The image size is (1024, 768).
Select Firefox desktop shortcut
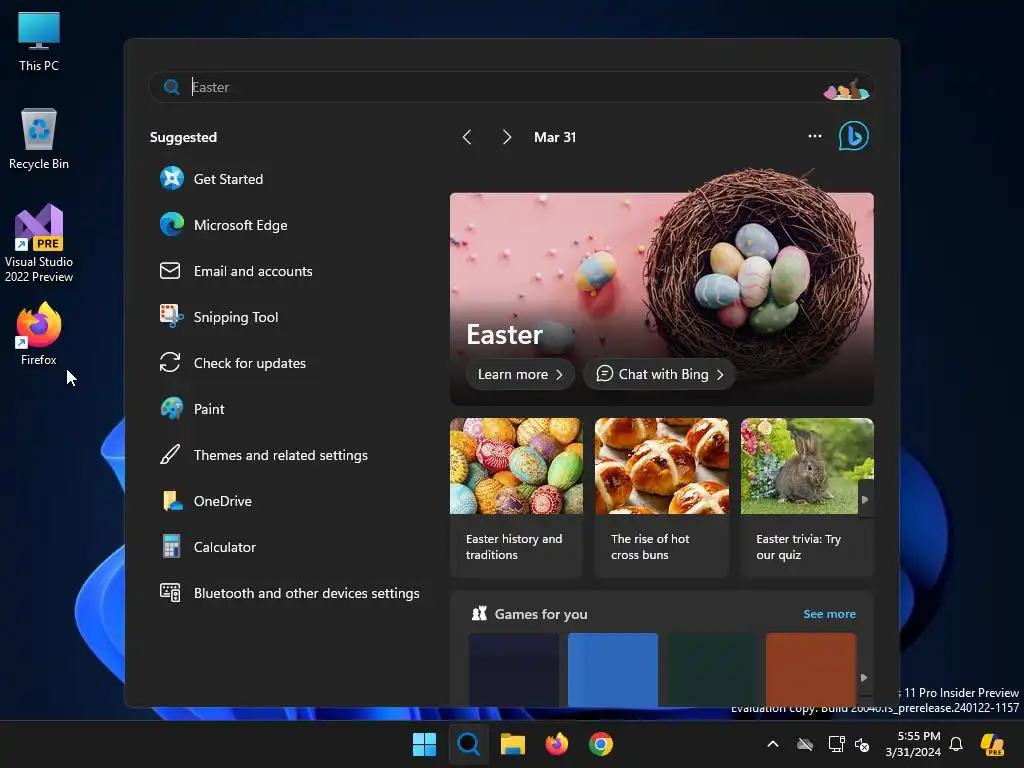(39, 334)
